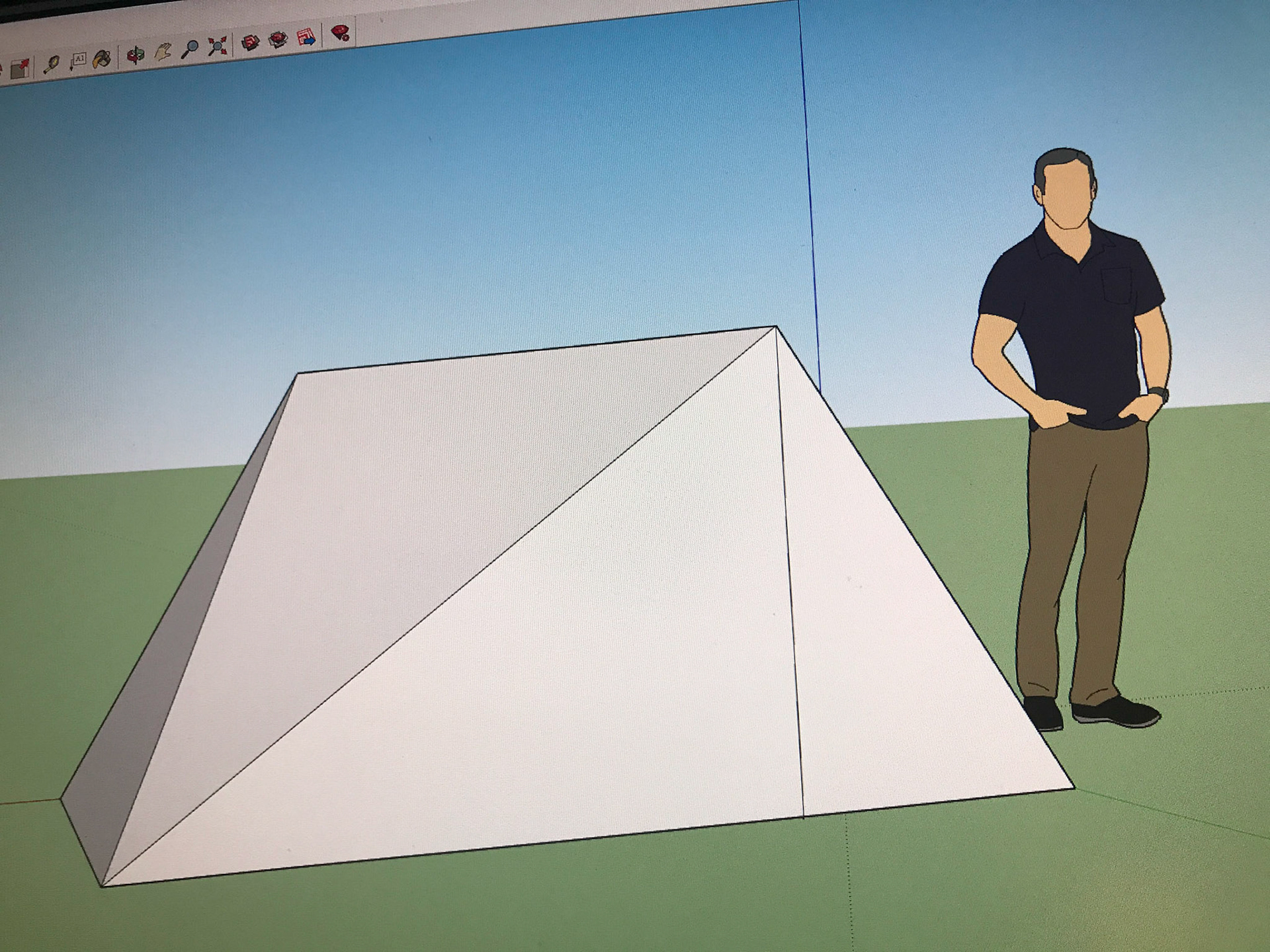Open the Extension Warehouse
1270x952 pixels.
[x=278, y=40]
